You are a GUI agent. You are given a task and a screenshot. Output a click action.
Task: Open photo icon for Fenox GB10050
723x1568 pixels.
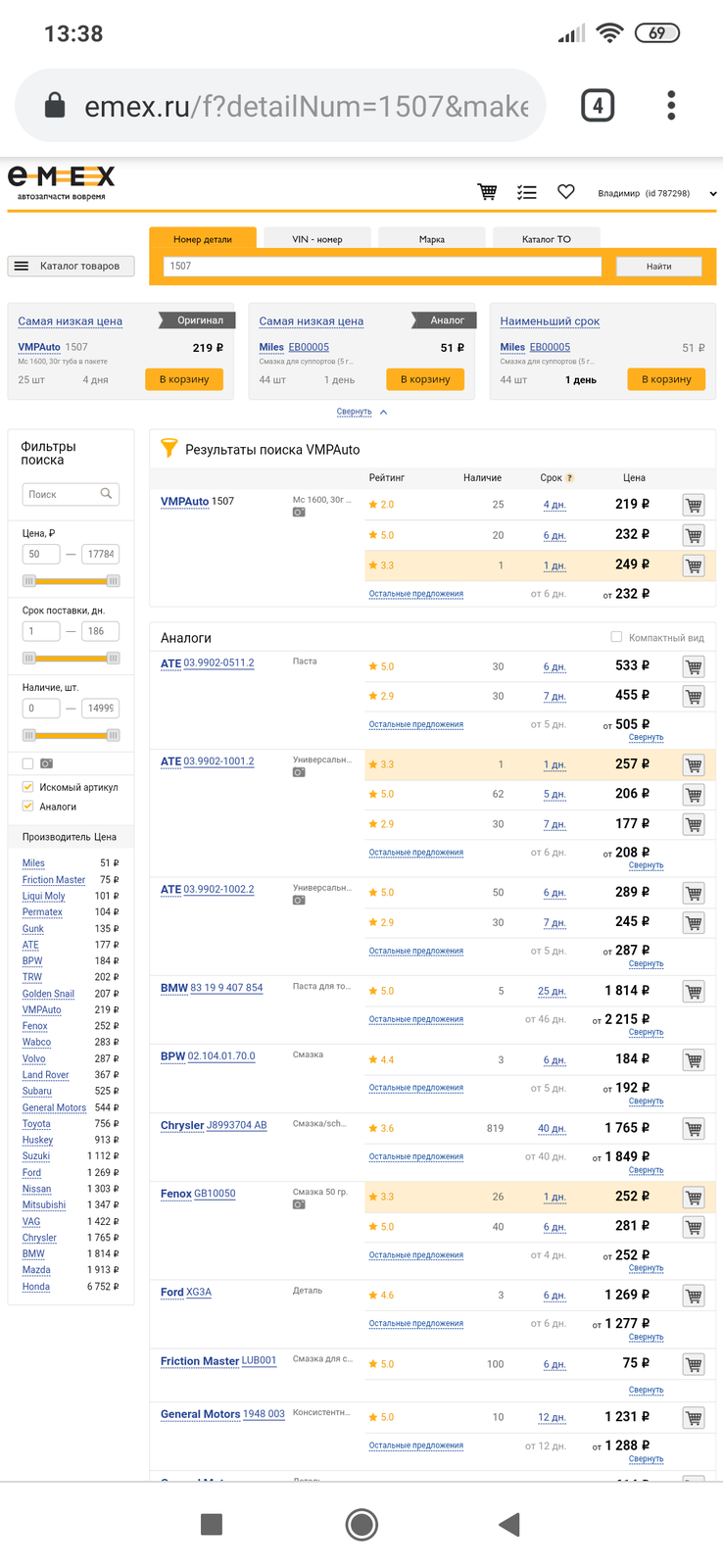tap(299, 1204)
